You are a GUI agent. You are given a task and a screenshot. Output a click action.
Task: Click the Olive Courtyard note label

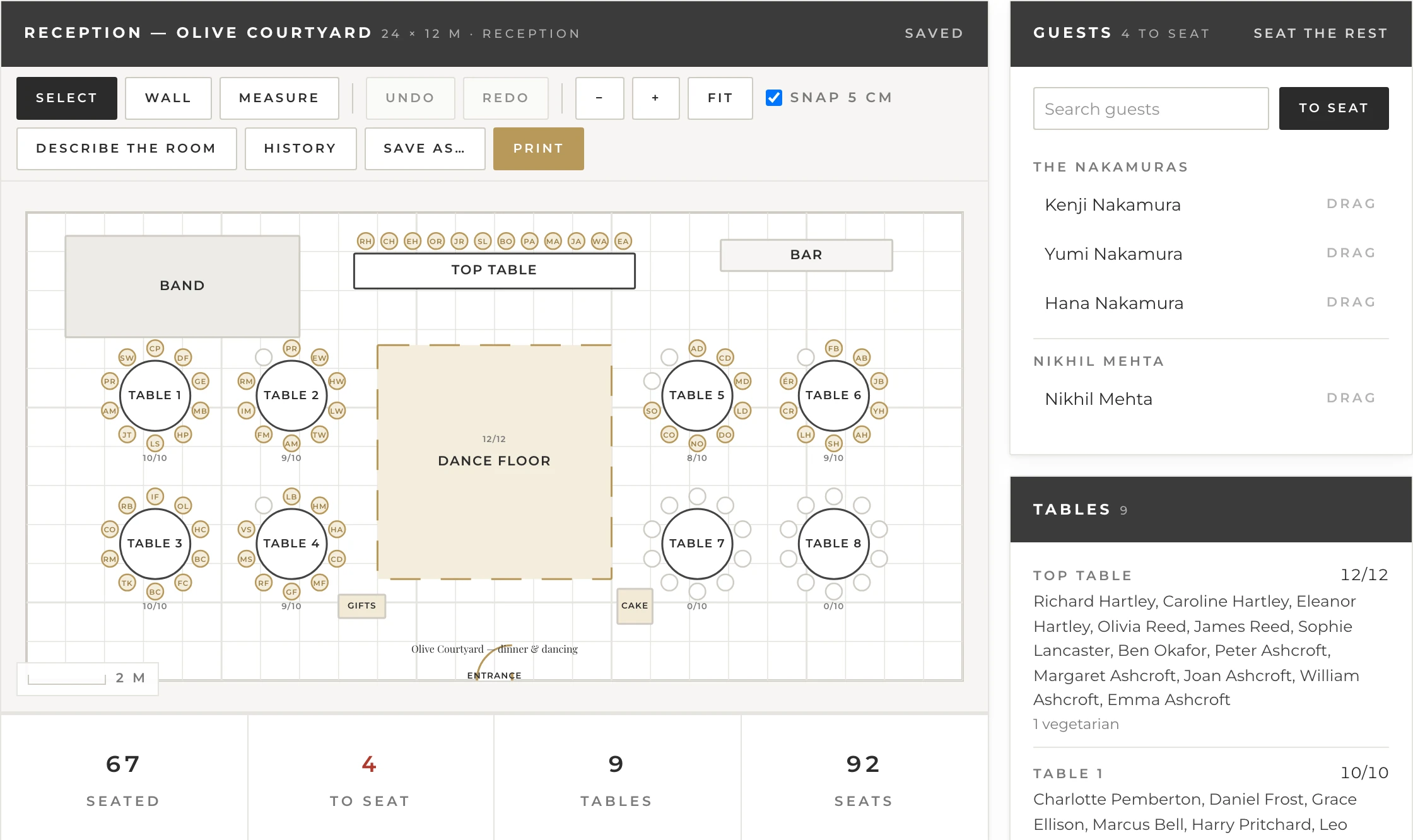tap(495, 649)
